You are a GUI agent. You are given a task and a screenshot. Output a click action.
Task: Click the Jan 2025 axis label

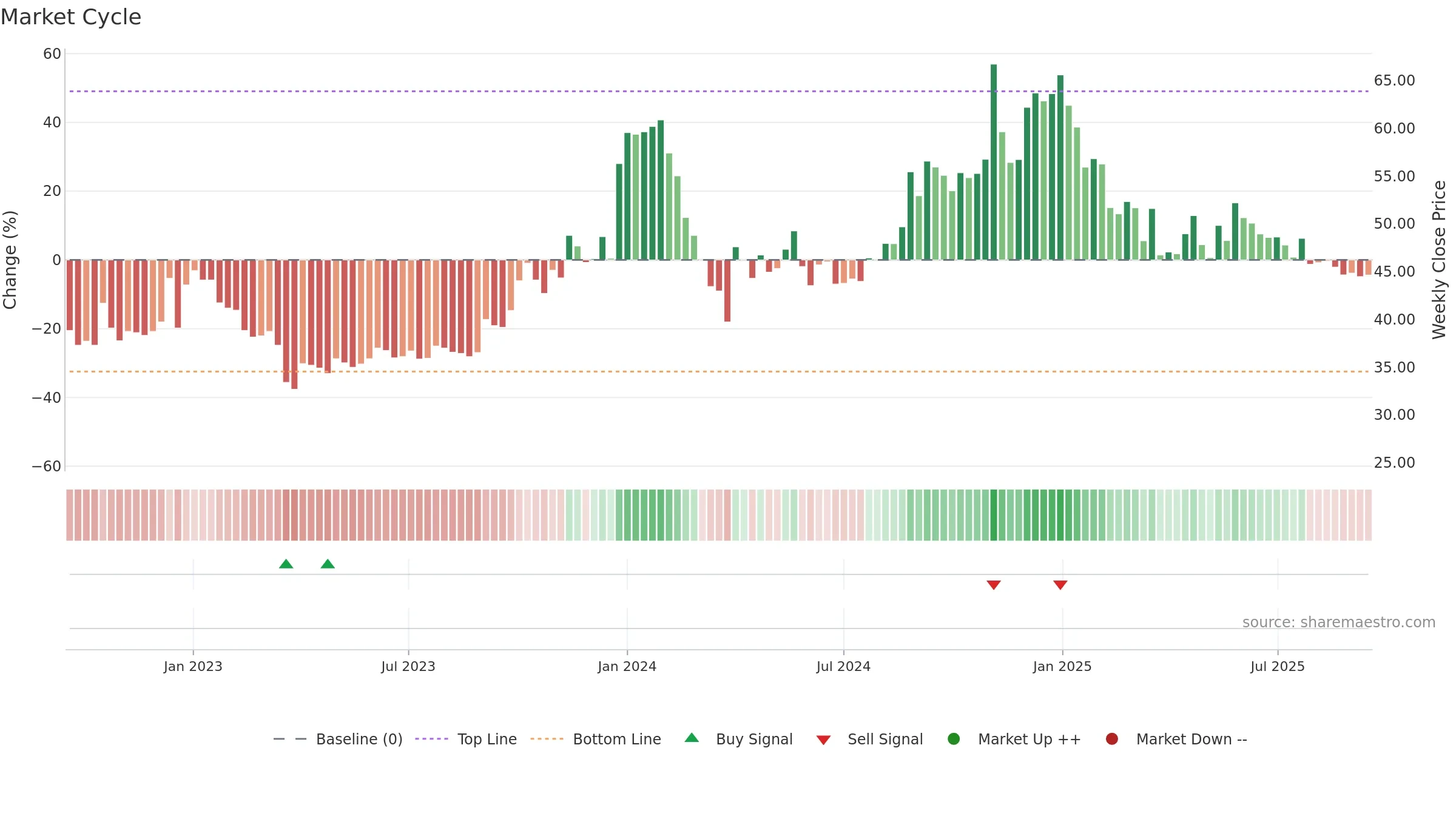1062,667
